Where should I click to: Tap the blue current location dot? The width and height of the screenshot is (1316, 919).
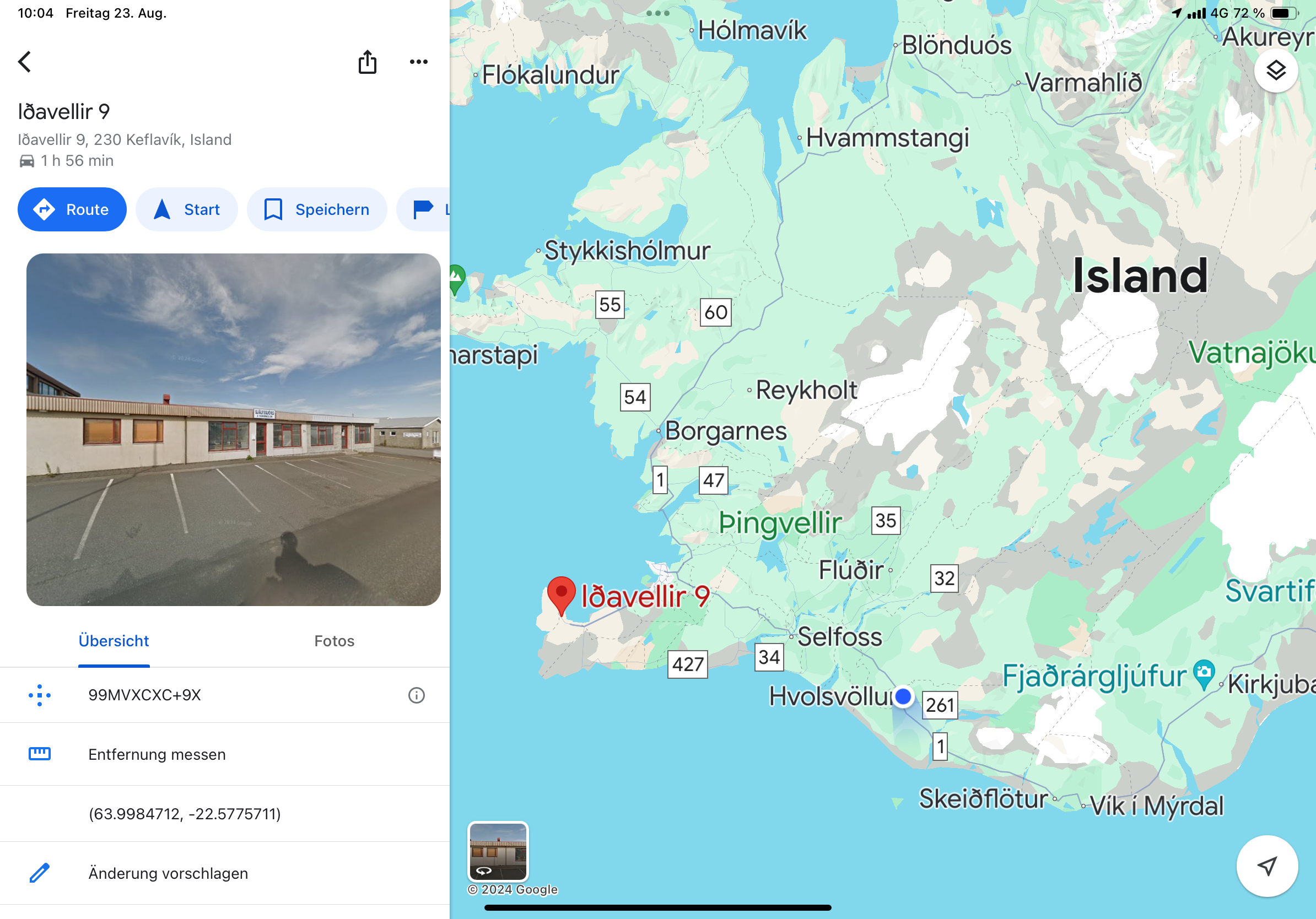coord(903,696)
